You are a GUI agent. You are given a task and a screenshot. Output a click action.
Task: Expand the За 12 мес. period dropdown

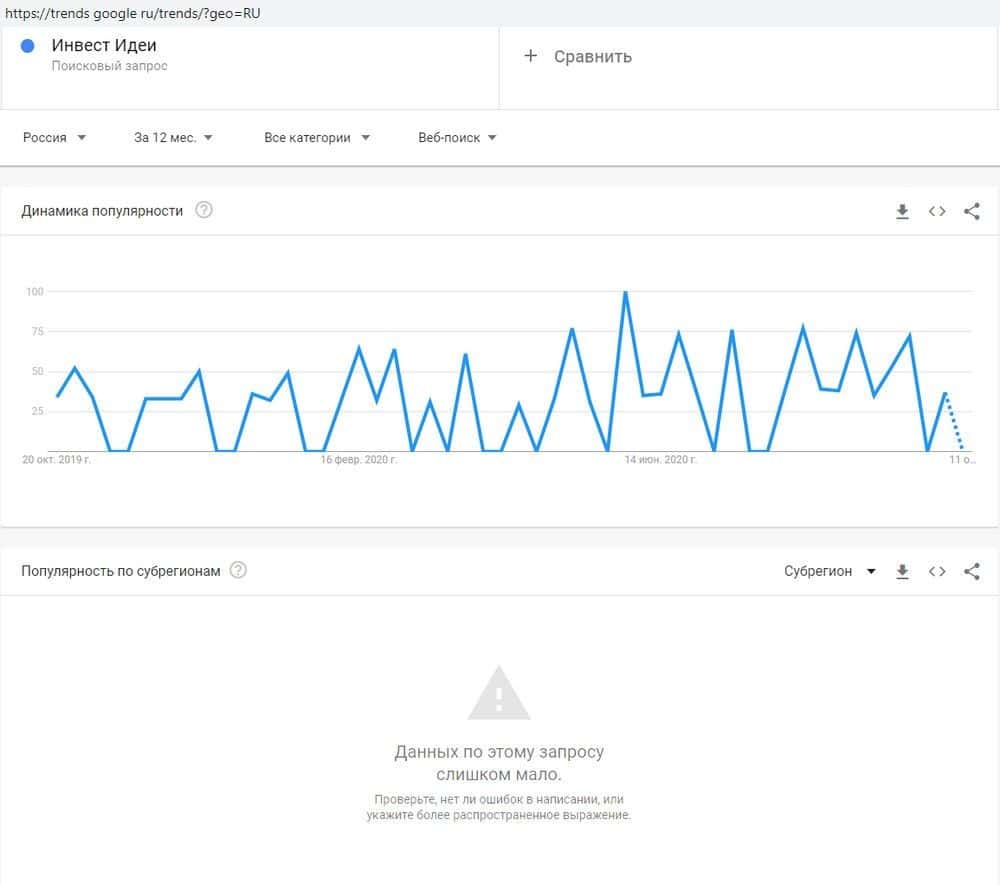click(173, 138)
